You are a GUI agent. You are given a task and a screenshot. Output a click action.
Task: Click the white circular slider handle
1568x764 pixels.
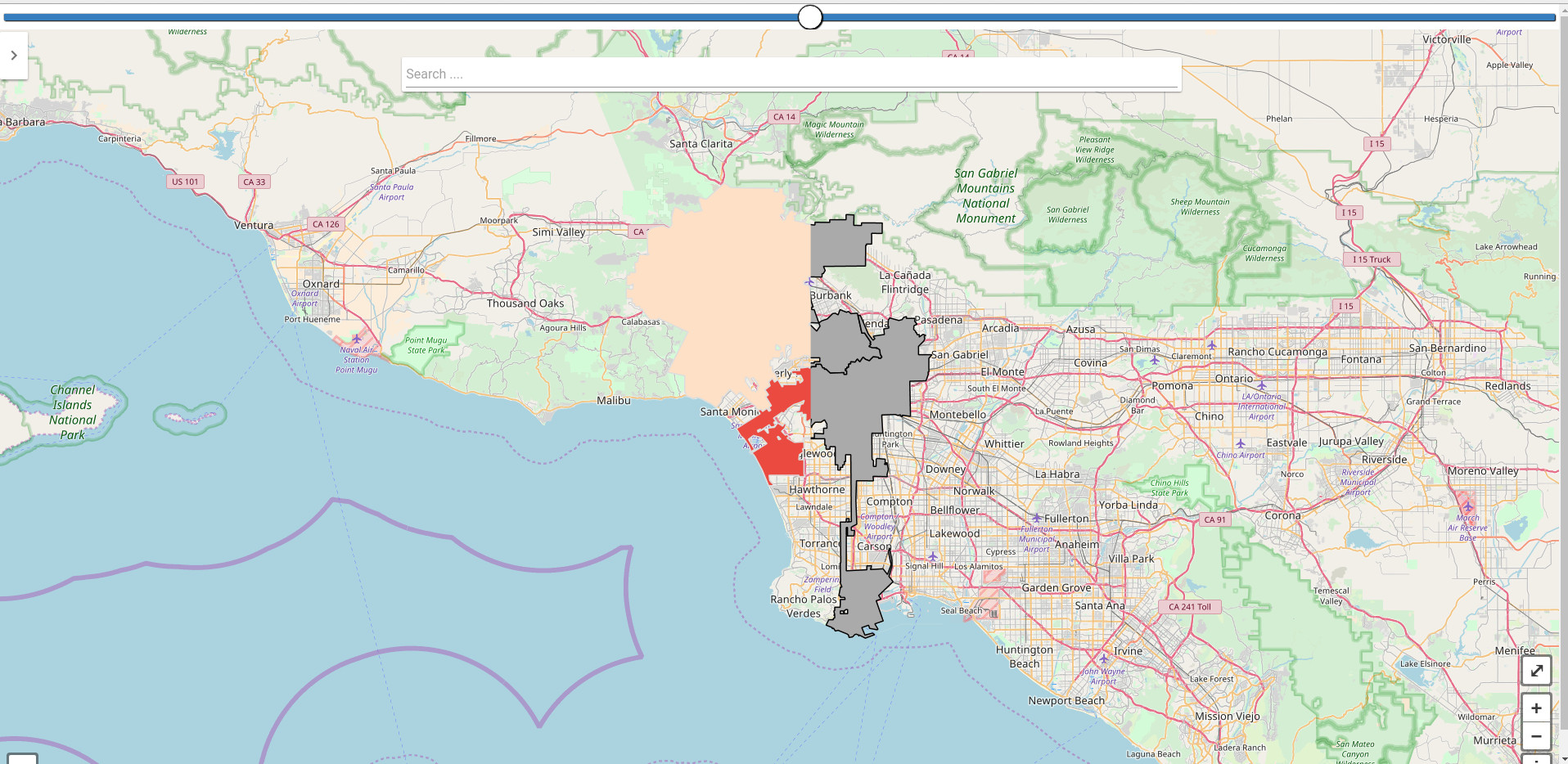click(x=809, y=17)
